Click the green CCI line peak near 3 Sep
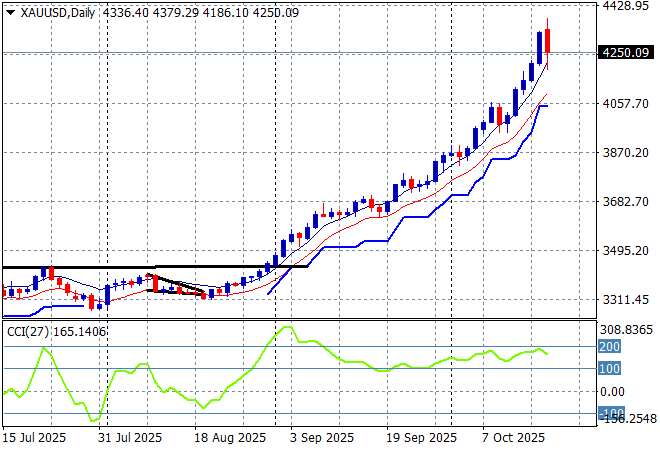660x450 pixels. 287,327
